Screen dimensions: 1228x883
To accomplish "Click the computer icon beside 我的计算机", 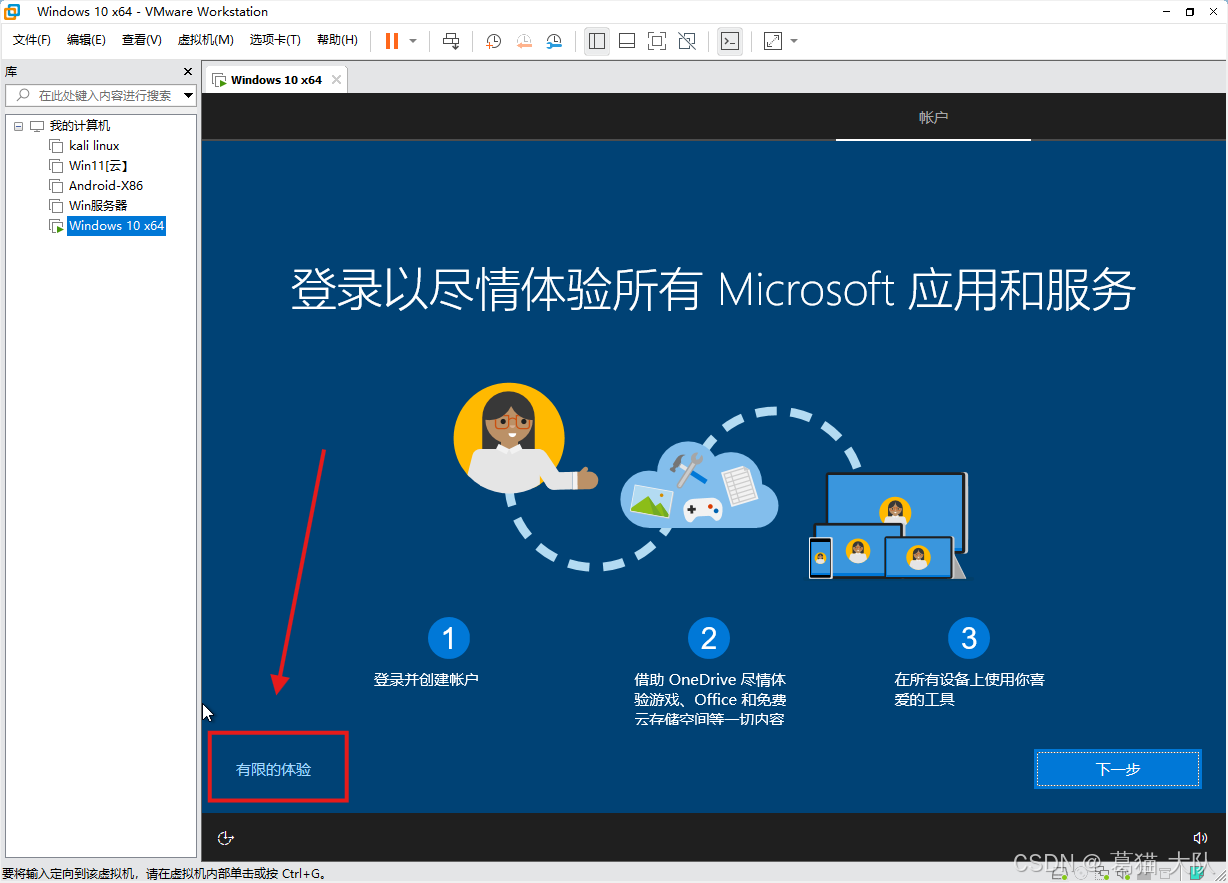I will click(37, 126).
